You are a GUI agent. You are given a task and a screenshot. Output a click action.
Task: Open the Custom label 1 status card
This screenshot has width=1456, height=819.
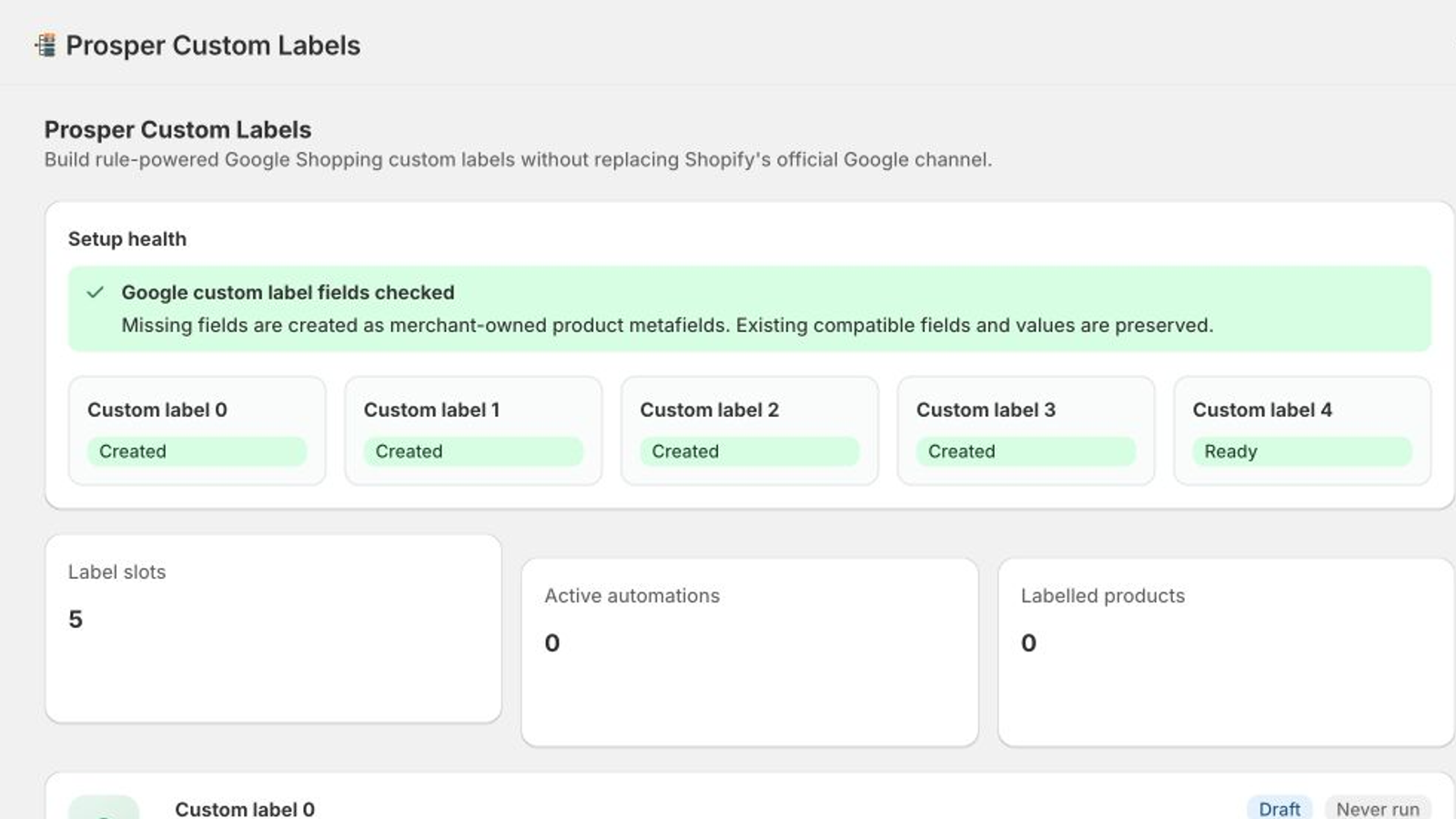[x=473, y=430]
